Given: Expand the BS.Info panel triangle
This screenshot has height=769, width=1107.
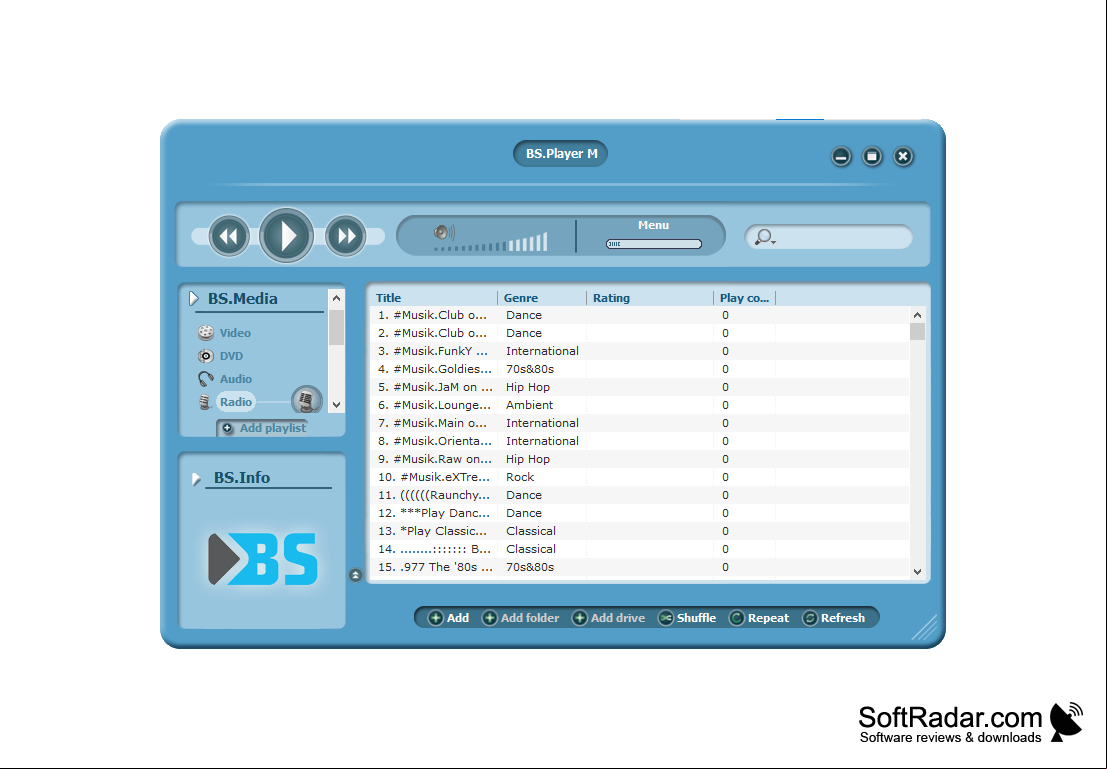Looking at the screenshot, I should [196, 479].
